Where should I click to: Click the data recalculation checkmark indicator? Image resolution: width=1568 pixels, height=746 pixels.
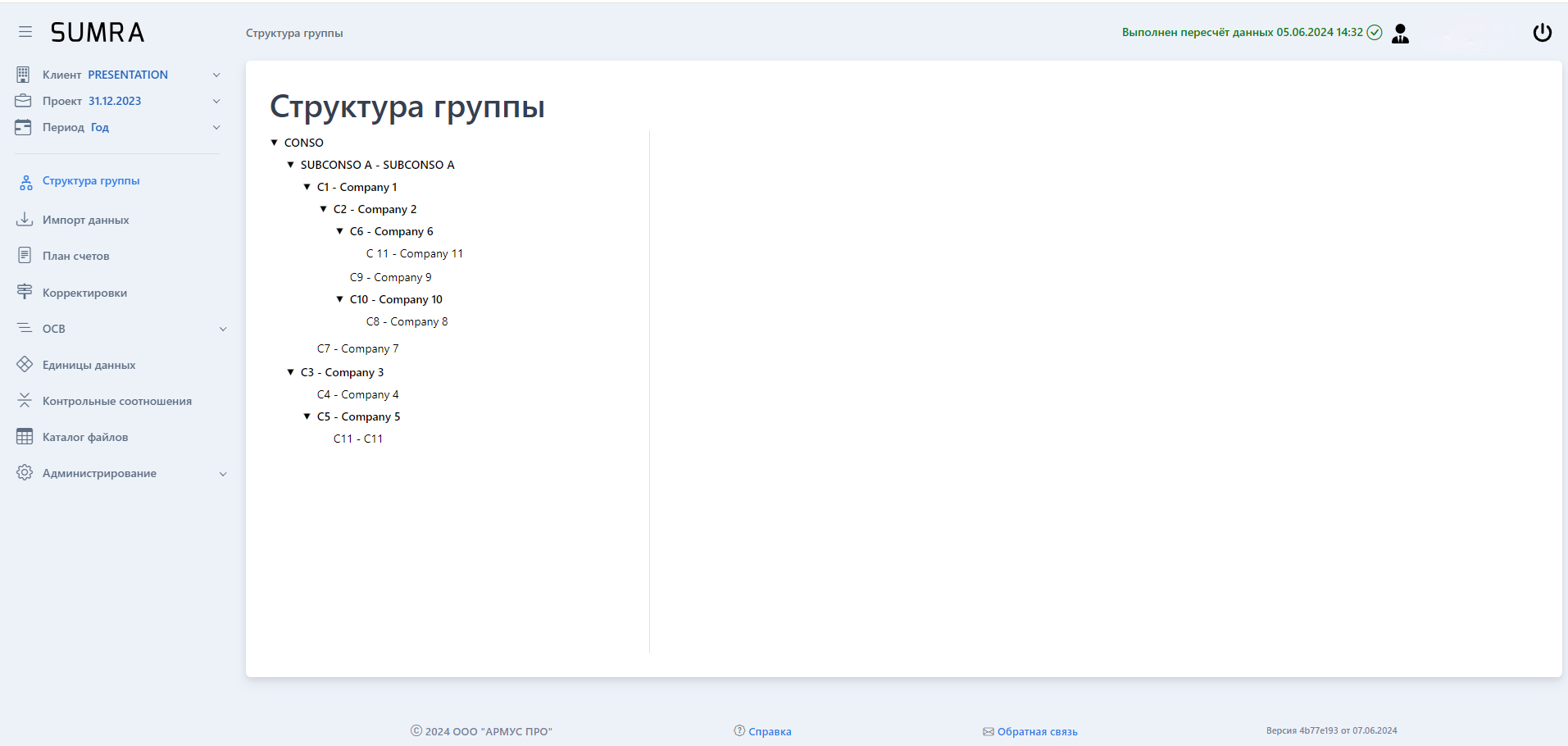coord(1374,32)
